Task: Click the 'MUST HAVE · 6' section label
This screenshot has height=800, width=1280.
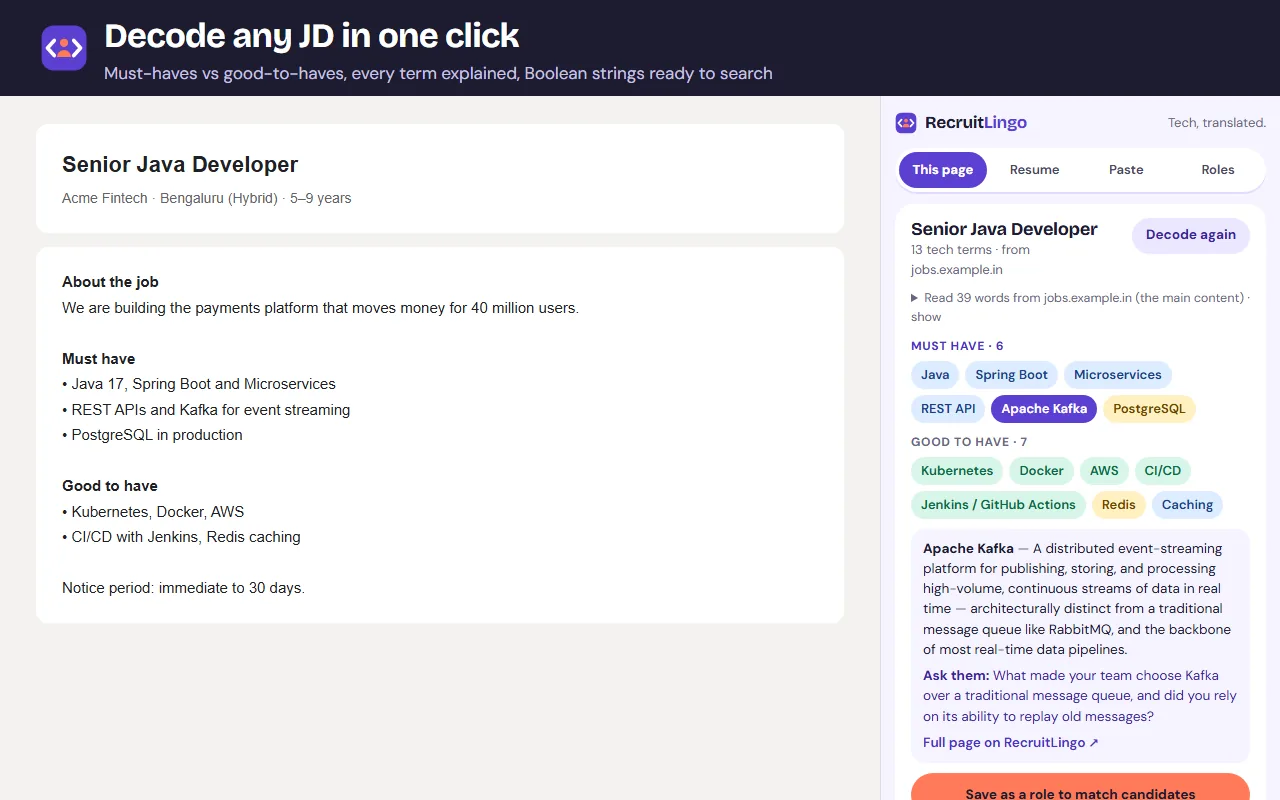Action: [957, 346]
